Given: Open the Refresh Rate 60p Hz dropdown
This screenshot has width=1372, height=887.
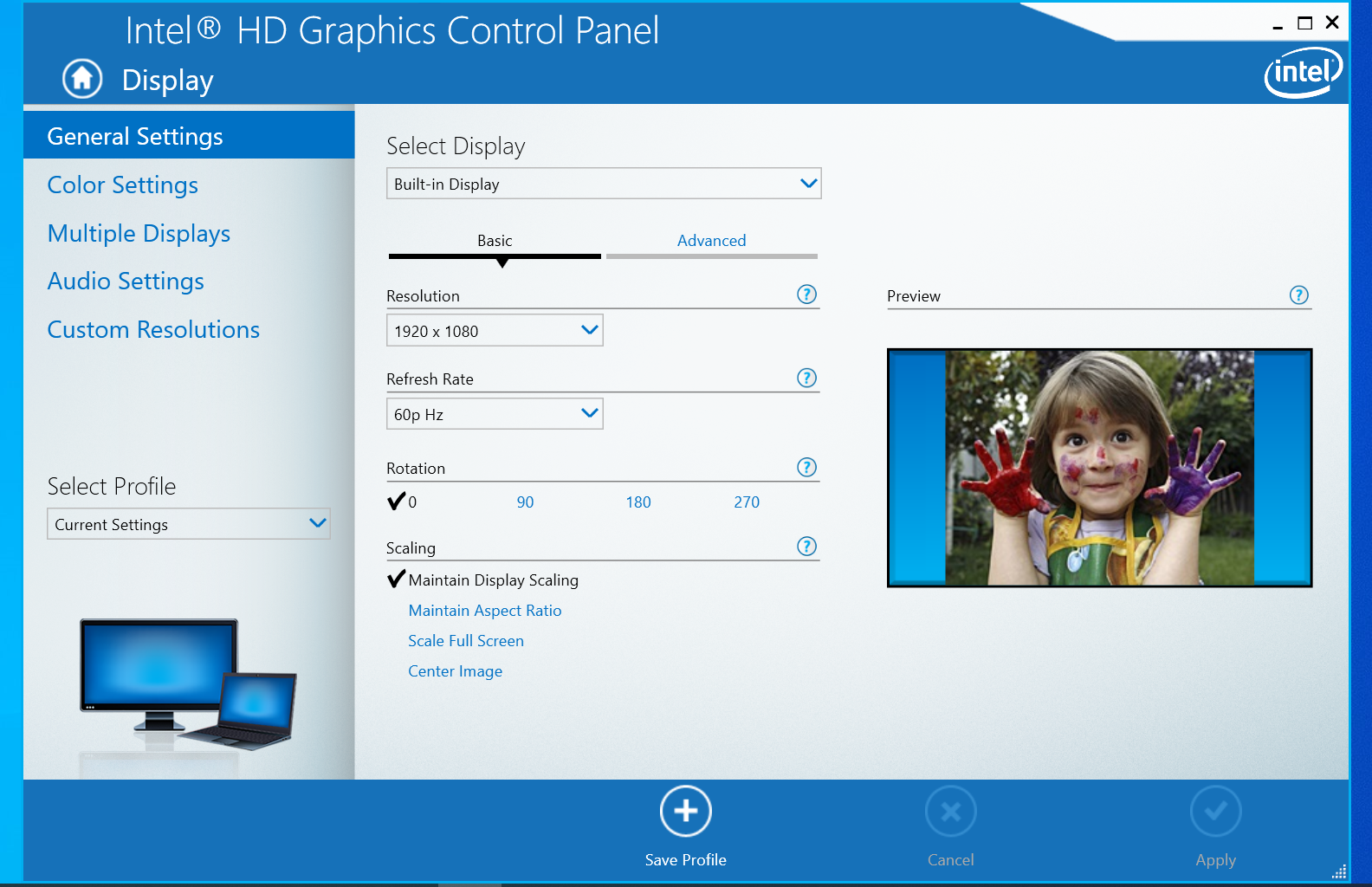Looking at the screenshot, I should (x=495, y=414).
